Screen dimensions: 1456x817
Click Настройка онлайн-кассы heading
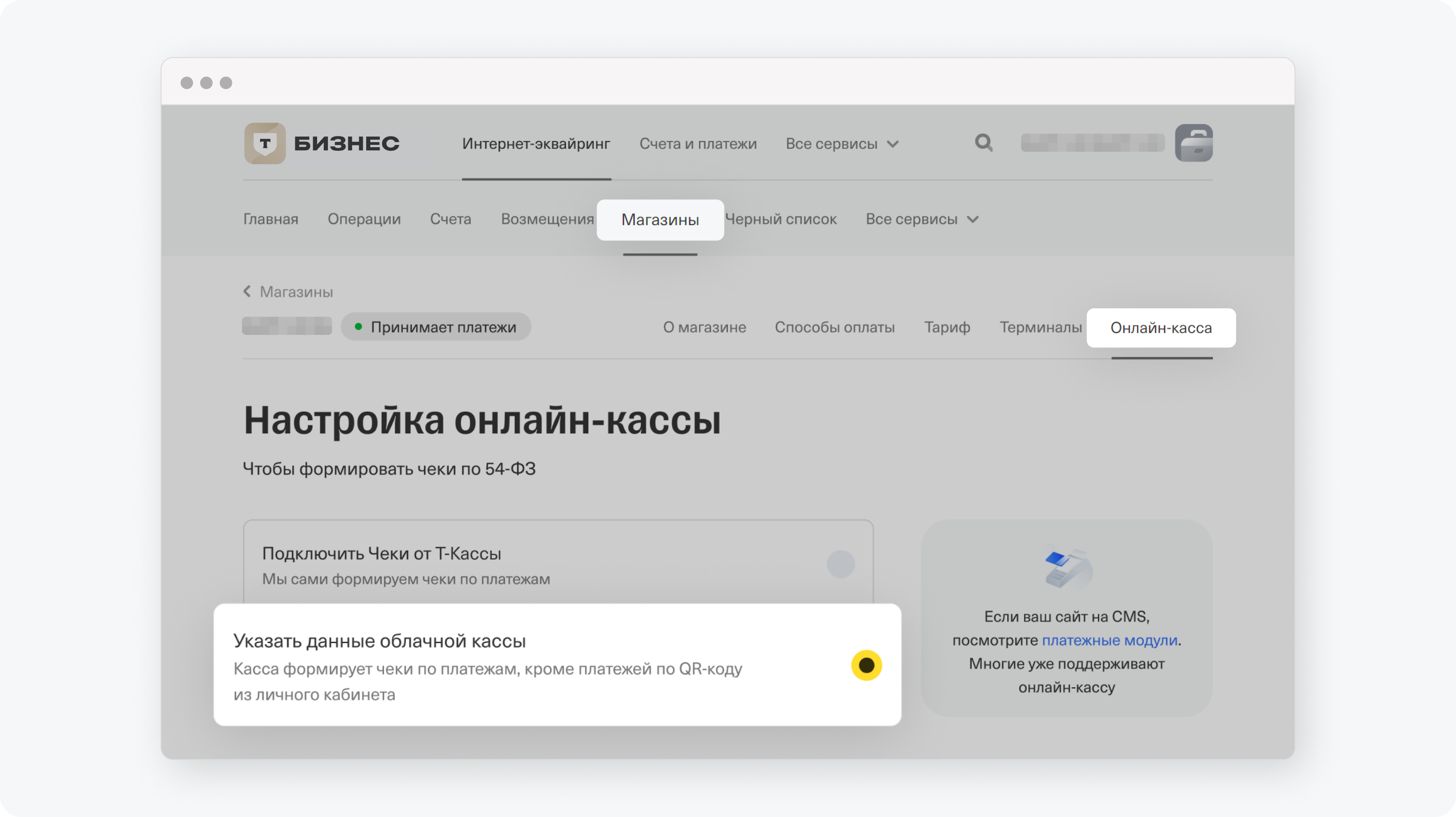coord(482,421)
